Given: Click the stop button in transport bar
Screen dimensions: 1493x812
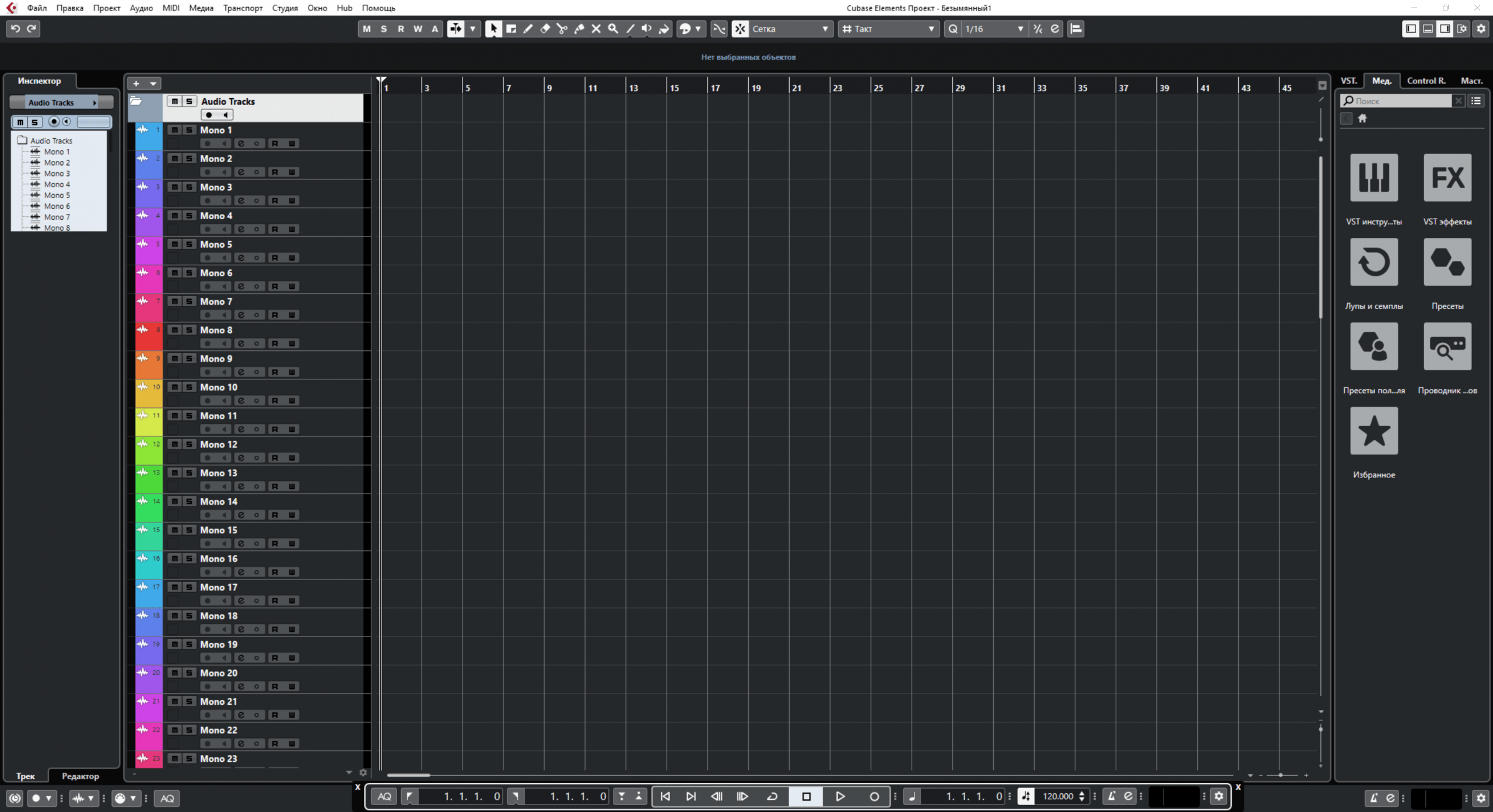Looking at the screenshot, I should point(806,796).
